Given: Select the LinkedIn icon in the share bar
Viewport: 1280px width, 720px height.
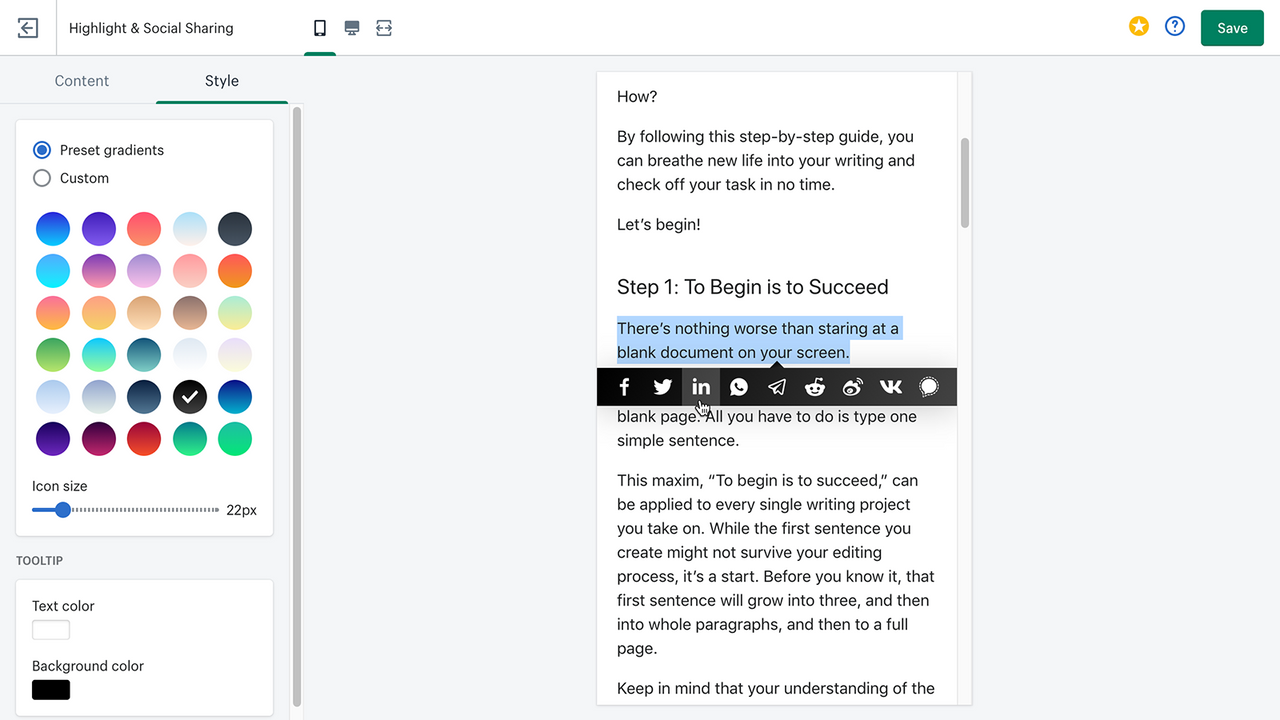Looking at the screenshot, I should [x=700, y=386].
